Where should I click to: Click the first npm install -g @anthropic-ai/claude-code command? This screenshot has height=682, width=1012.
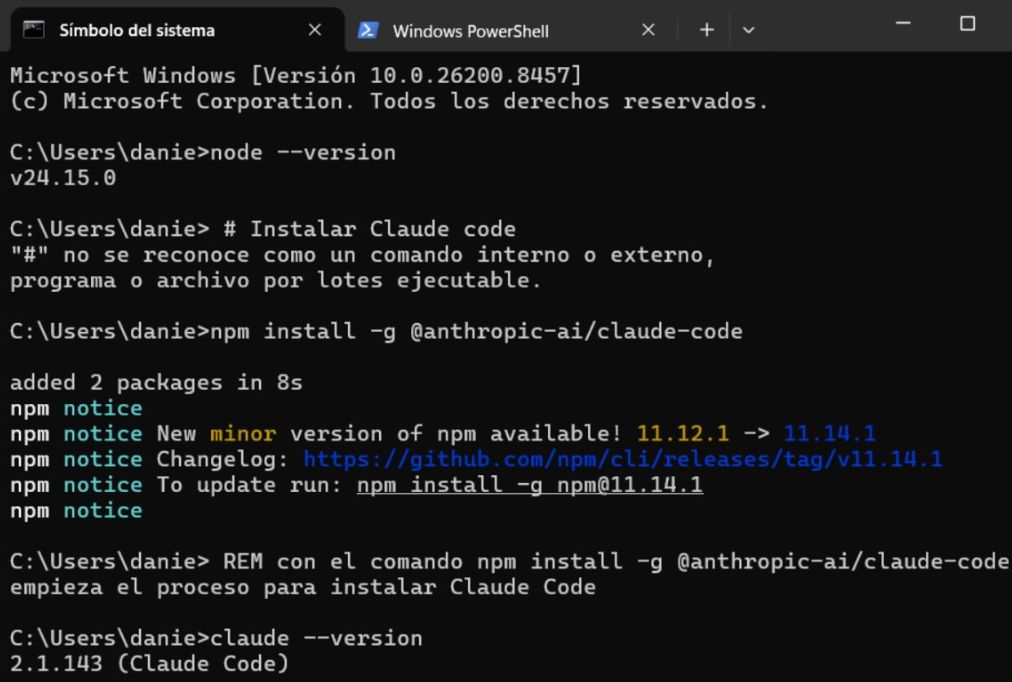coord(376,332)
